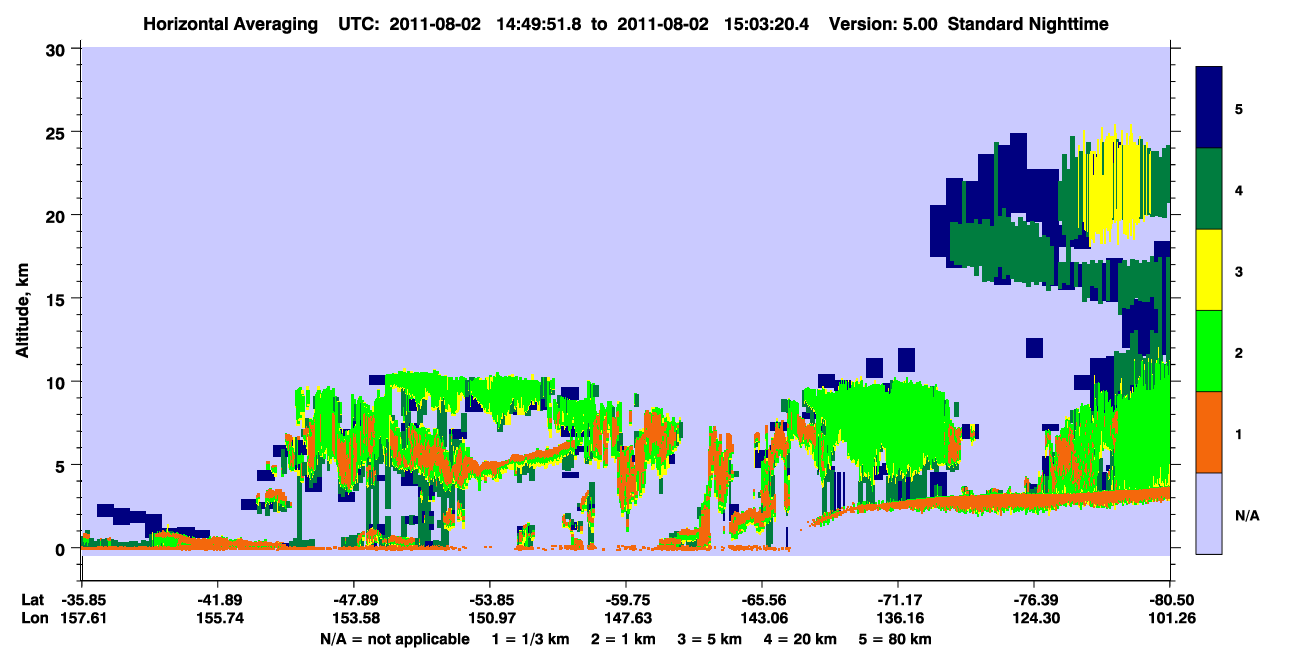Click the 'Lat' row label
Viewport: 1300px width, 667px height.
34,600
